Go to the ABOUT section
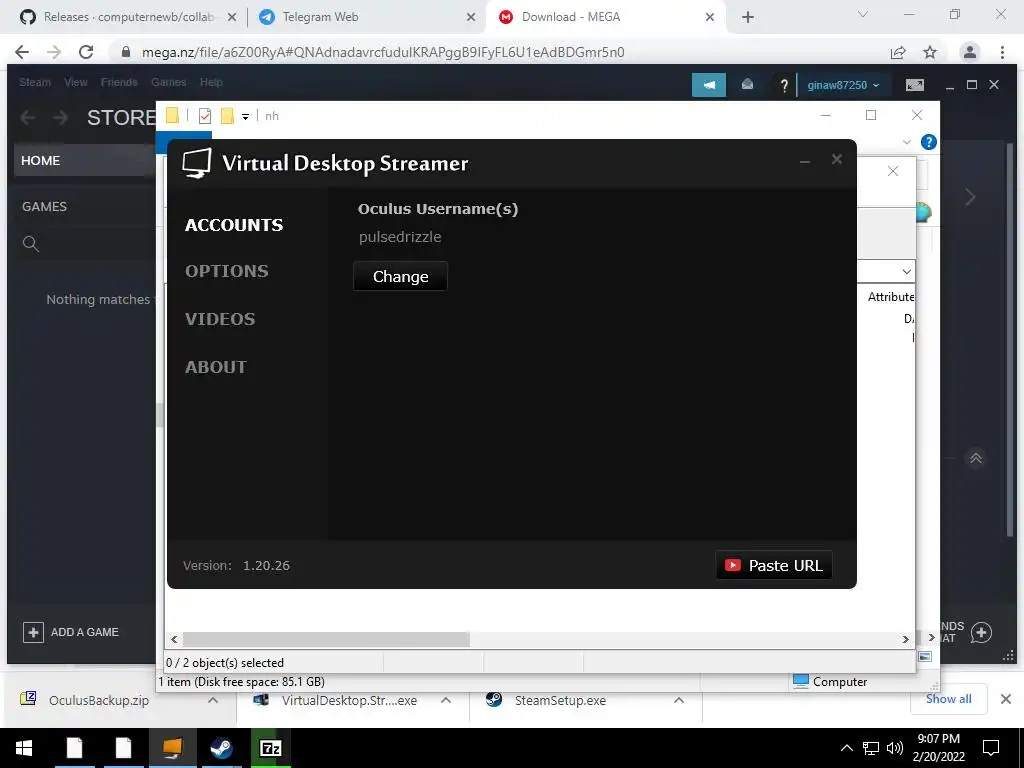 click(x=216, y=367)
